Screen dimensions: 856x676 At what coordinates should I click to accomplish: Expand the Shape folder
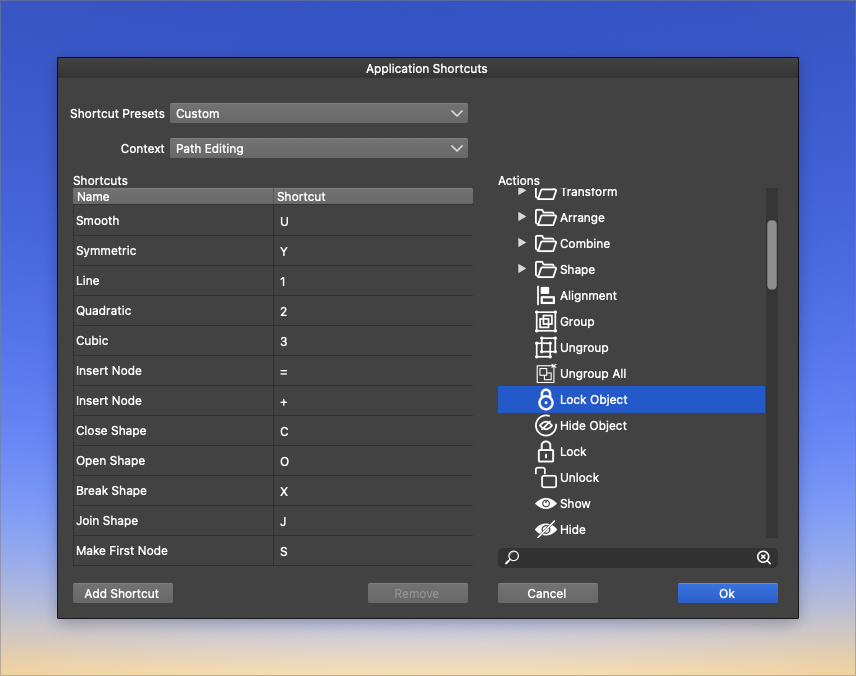pos(522,269)
